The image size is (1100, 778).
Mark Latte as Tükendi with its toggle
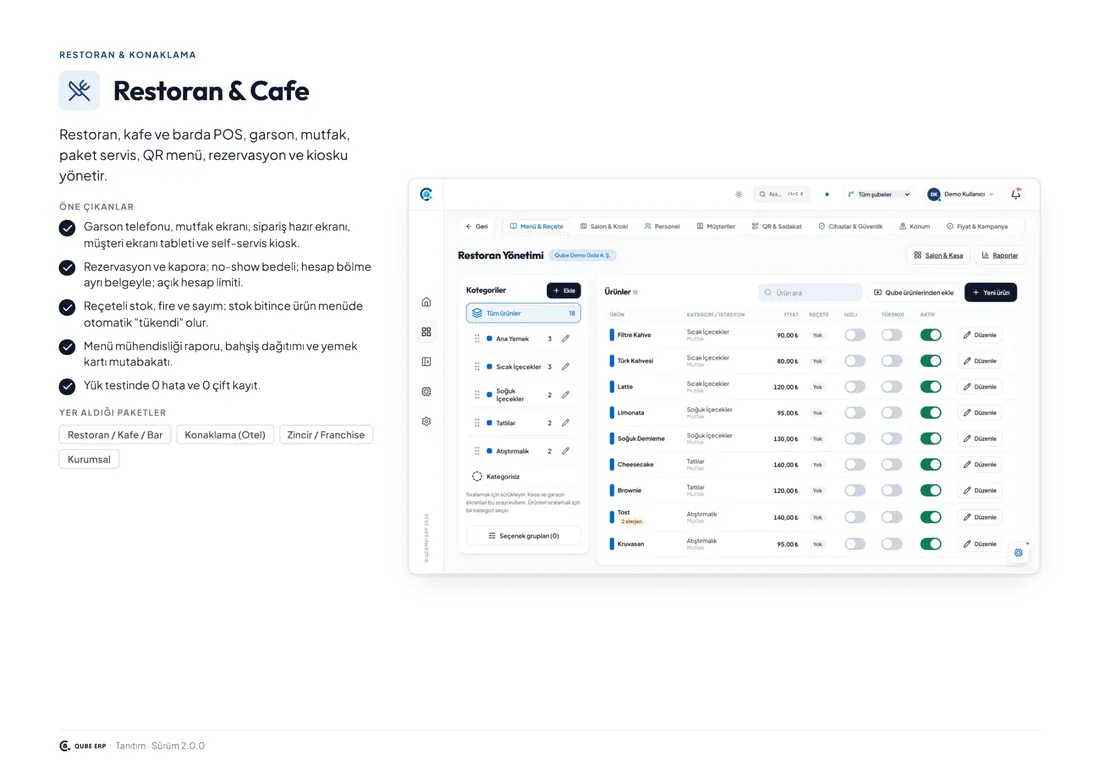coord(892,387)
